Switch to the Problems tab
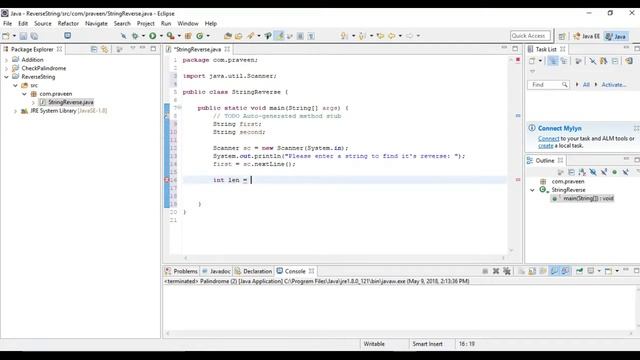 181,271
